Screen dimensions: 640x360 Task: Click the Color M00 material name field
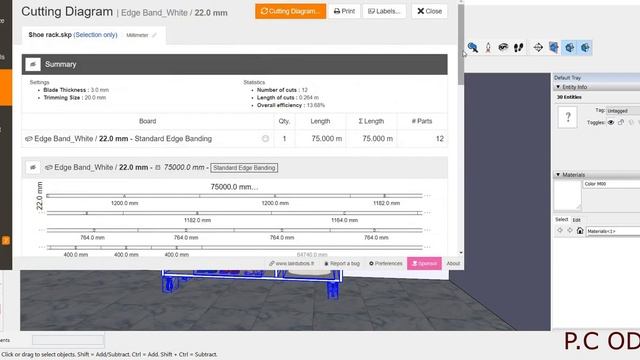tap(611, 184)
